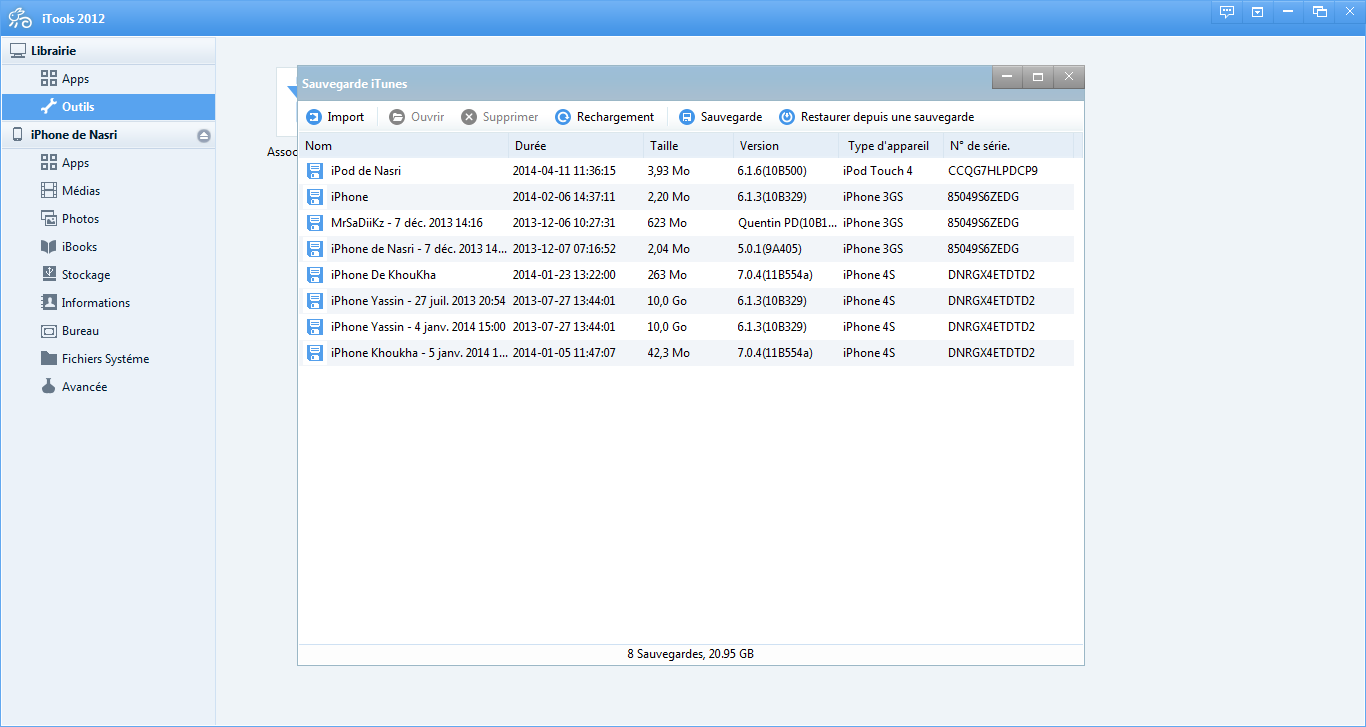Sort backups by the Durée column
The image size is (1366, 727).
pos(576,146)
